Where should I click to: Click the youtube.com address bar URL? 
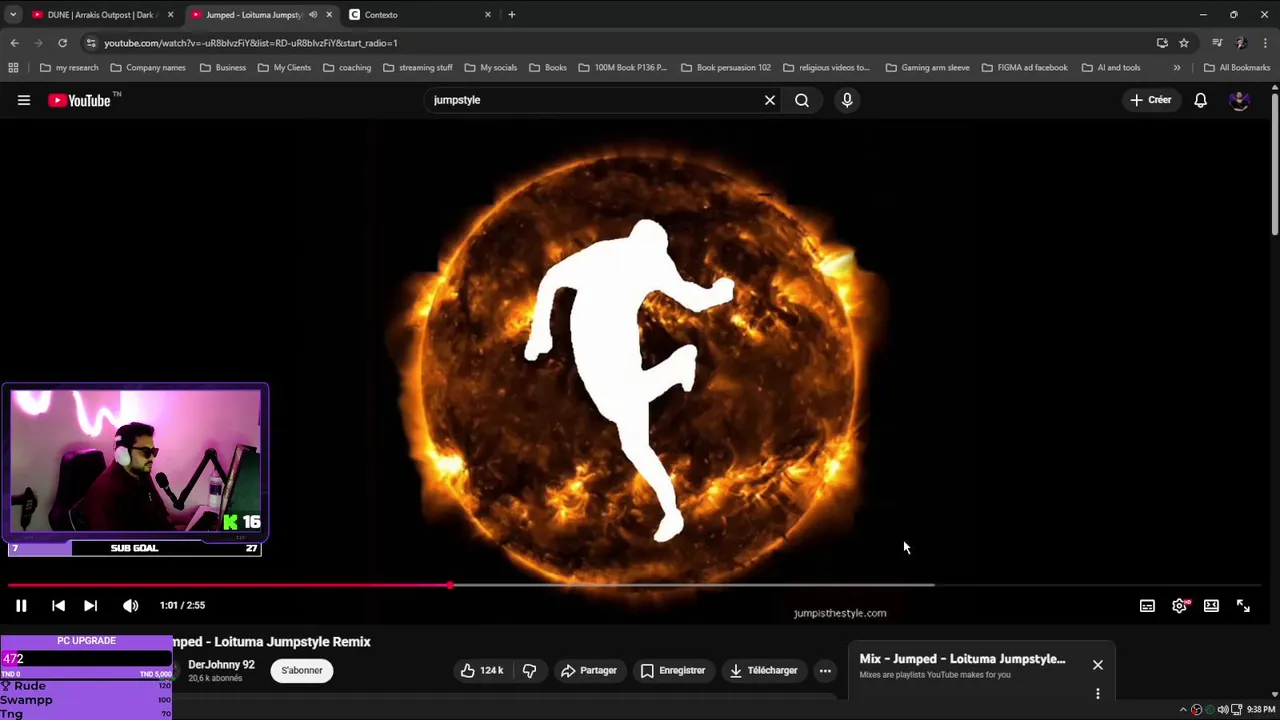(251, 43)
